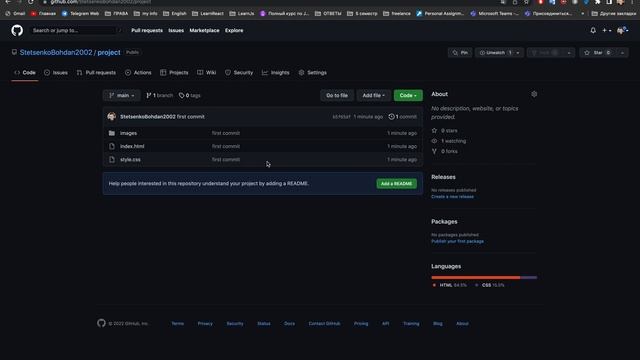This screenshot has height=360, width=640.
Task: Open the 1 watching link
Action: coord(449,141)
